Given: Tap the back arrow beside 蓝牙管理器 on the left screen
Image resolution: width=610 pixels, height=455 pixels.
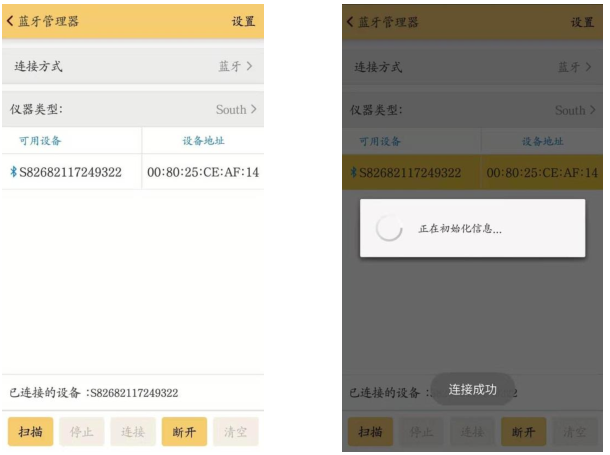Looking at the screenshot, I should (12, 21).
